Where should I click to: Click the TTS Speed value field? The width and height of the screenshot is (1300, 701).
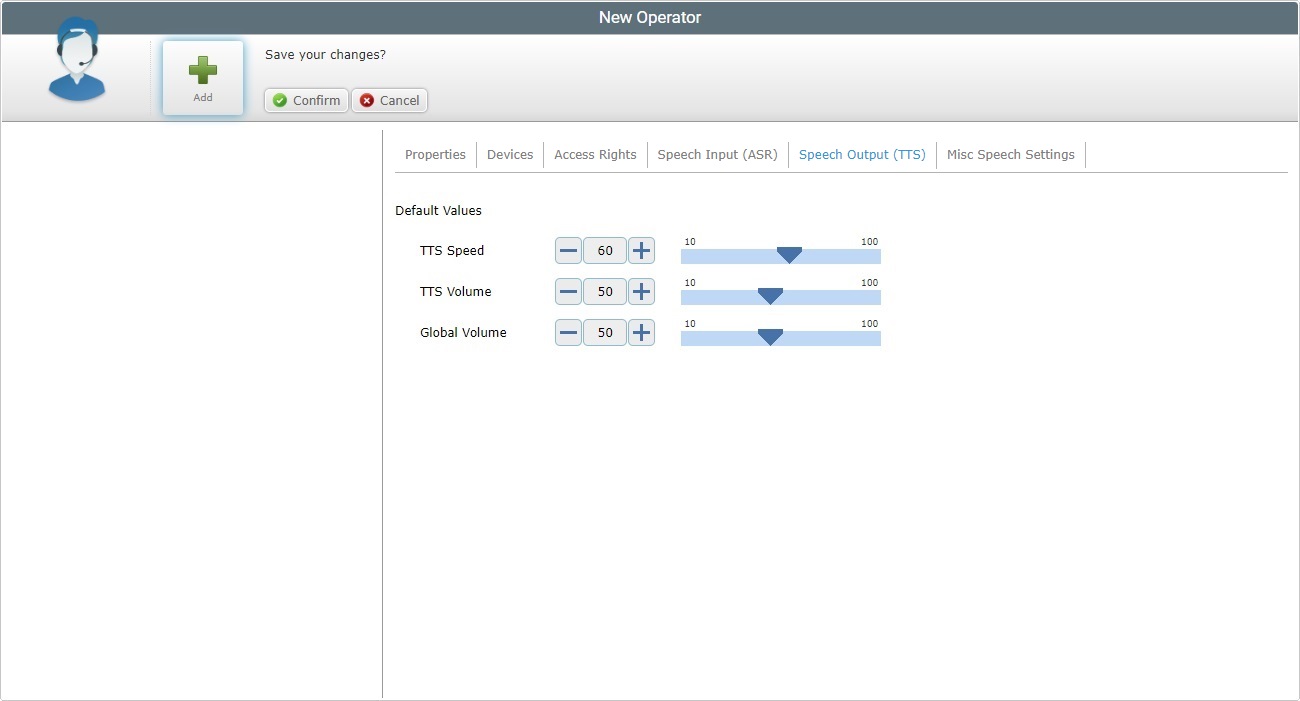coord(605,251)
